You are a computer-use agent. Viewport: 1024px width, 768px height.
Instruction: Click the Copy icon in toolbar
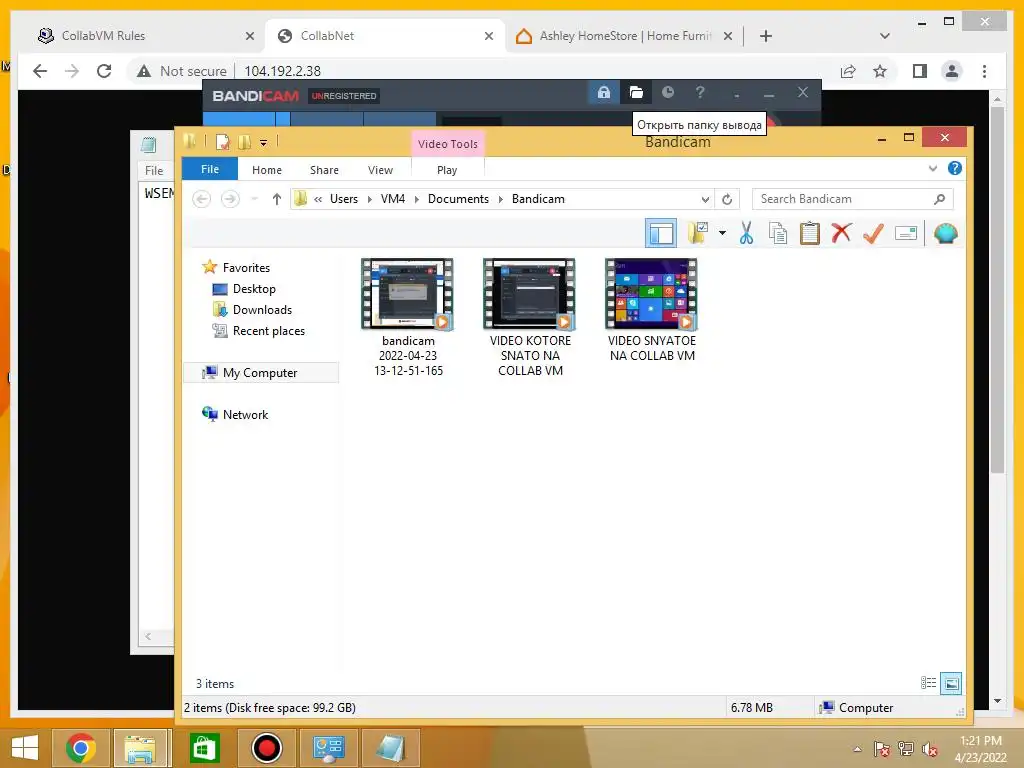[778, 233]
